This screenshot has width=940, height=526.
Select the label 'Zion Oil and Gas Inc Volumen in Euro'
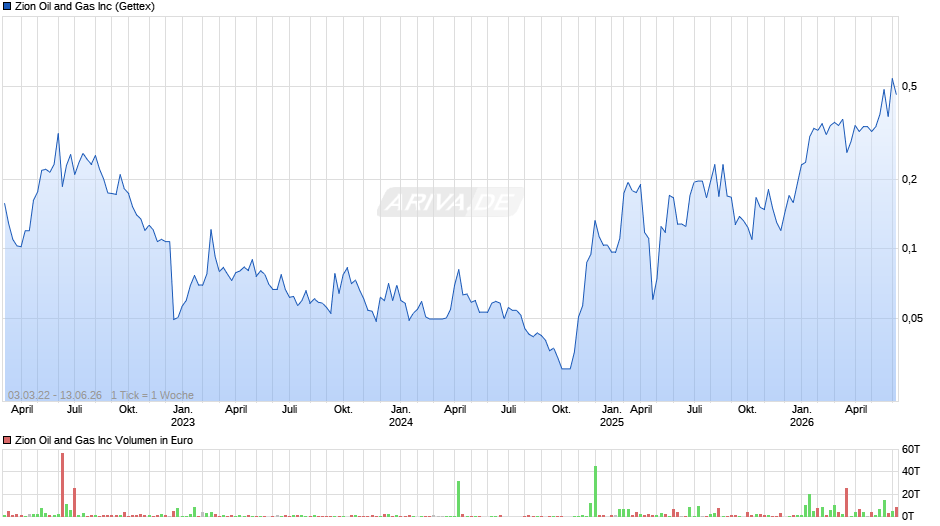(104, 440)
